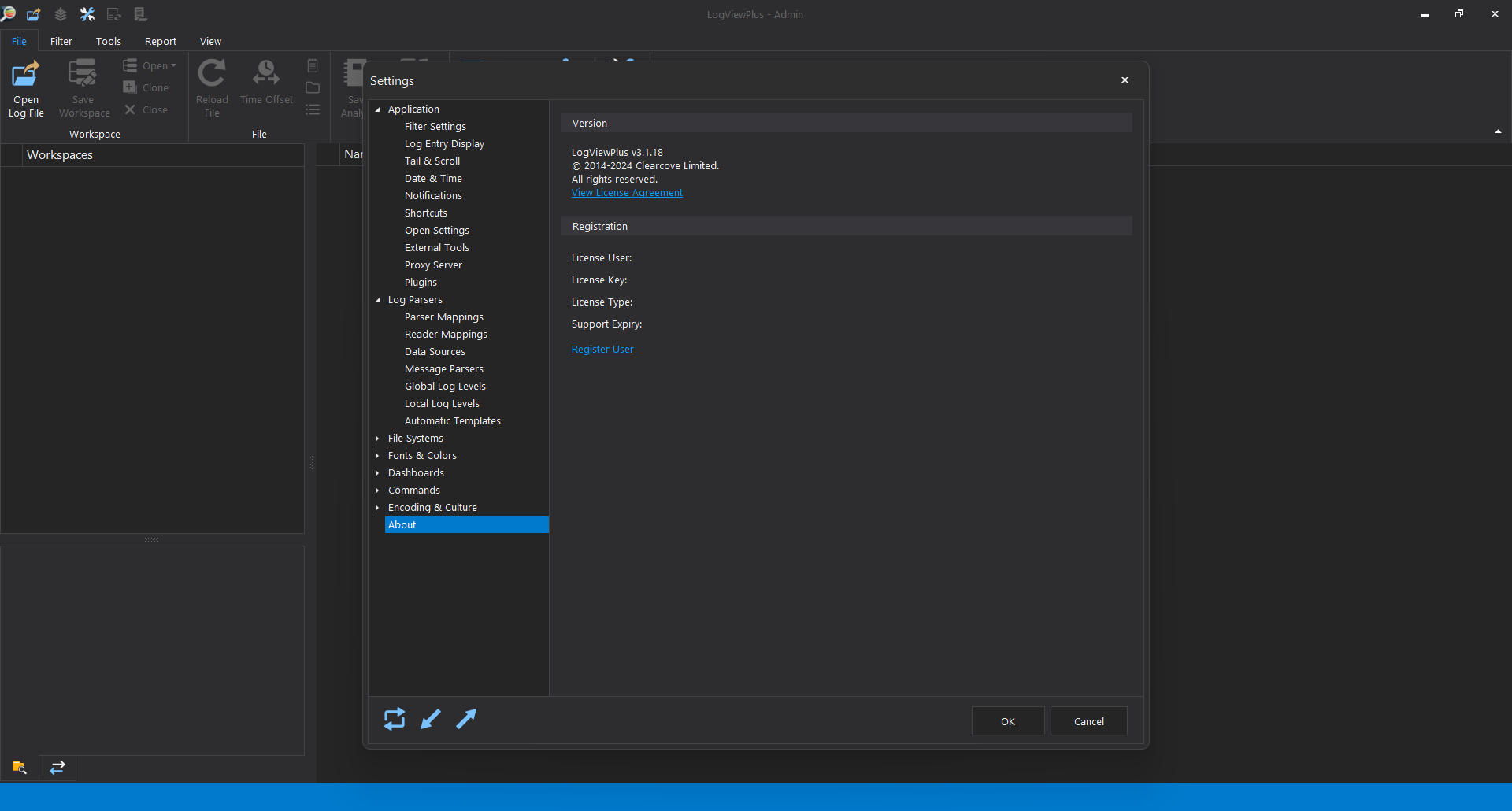Screen dimensions: 1512x811
Task: Click the Workspaces panel header
Action: (162, 155)
